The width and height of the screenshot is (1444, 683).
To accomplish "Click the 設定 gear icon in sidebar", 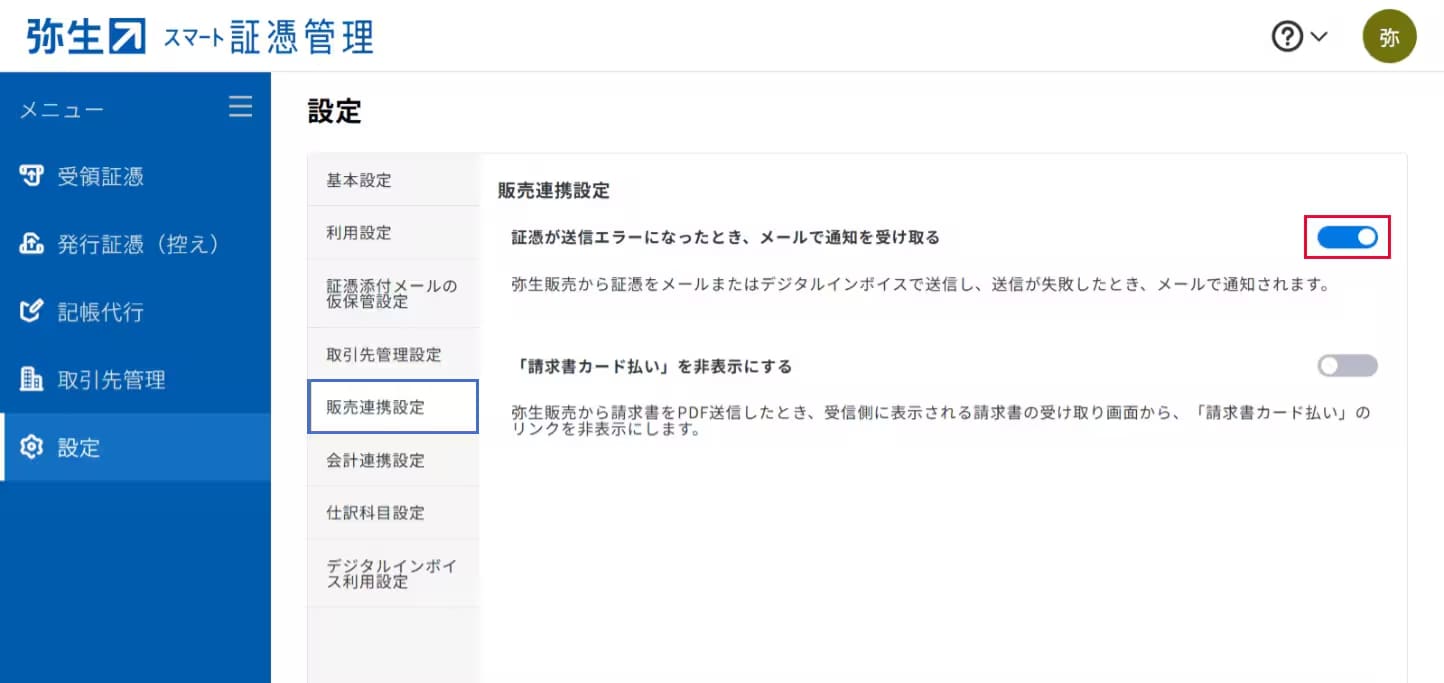I will point(32,448).
